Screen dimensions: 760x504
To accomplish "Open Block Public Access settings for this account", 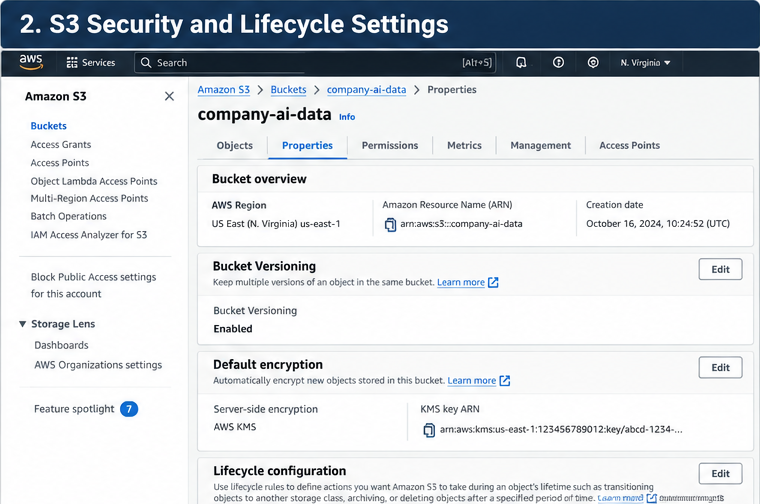I will (x=94, y=285).
